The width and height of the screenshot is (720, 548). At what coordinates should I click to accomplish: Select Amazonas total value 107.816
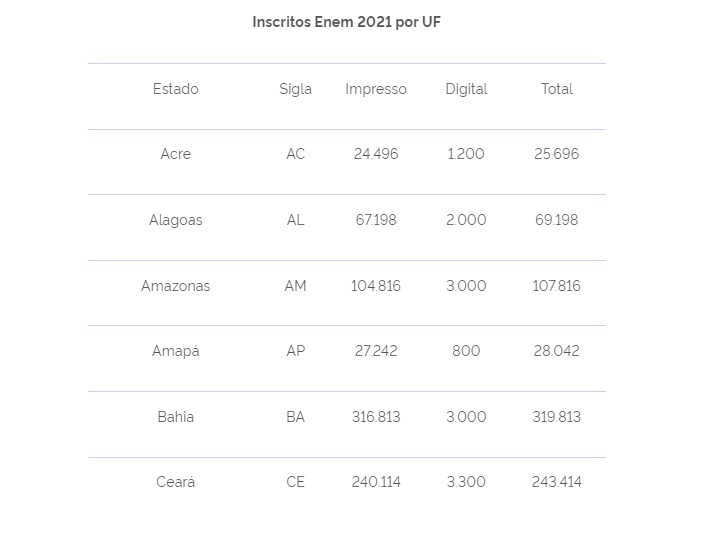click(557, 286)
